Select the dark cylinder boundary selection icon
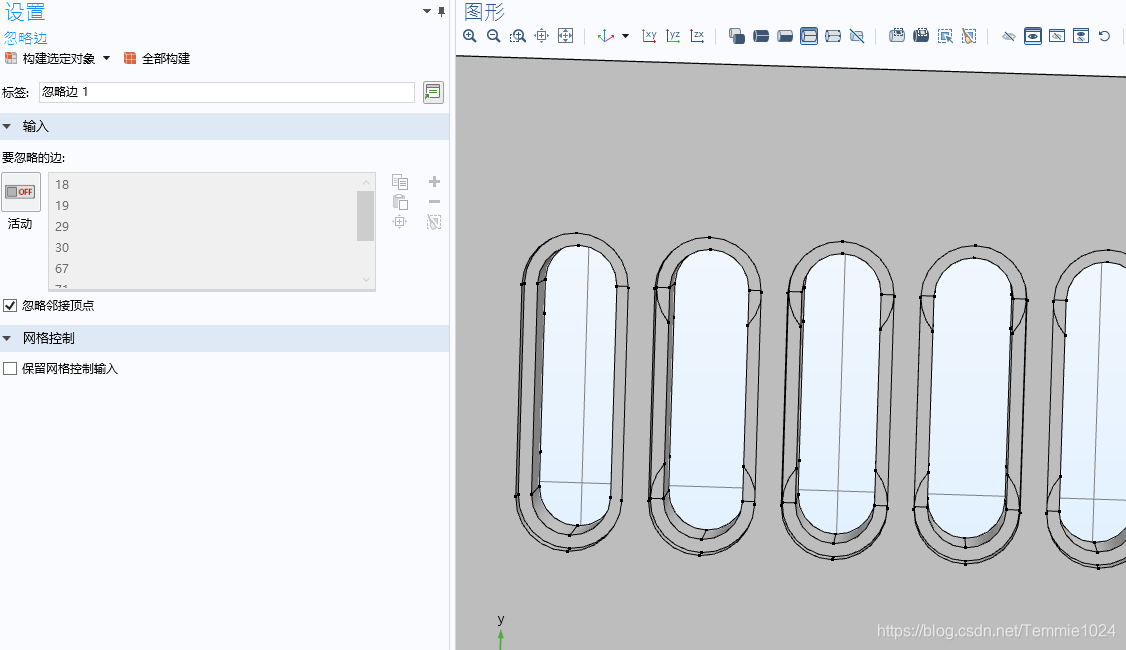 (761, 36)
